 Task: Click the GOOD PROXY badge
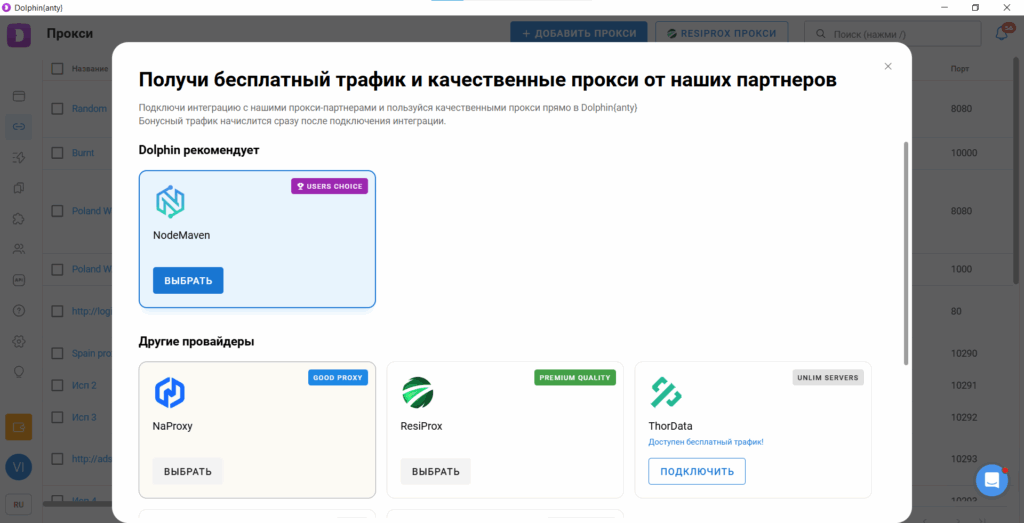pos(338,377)
